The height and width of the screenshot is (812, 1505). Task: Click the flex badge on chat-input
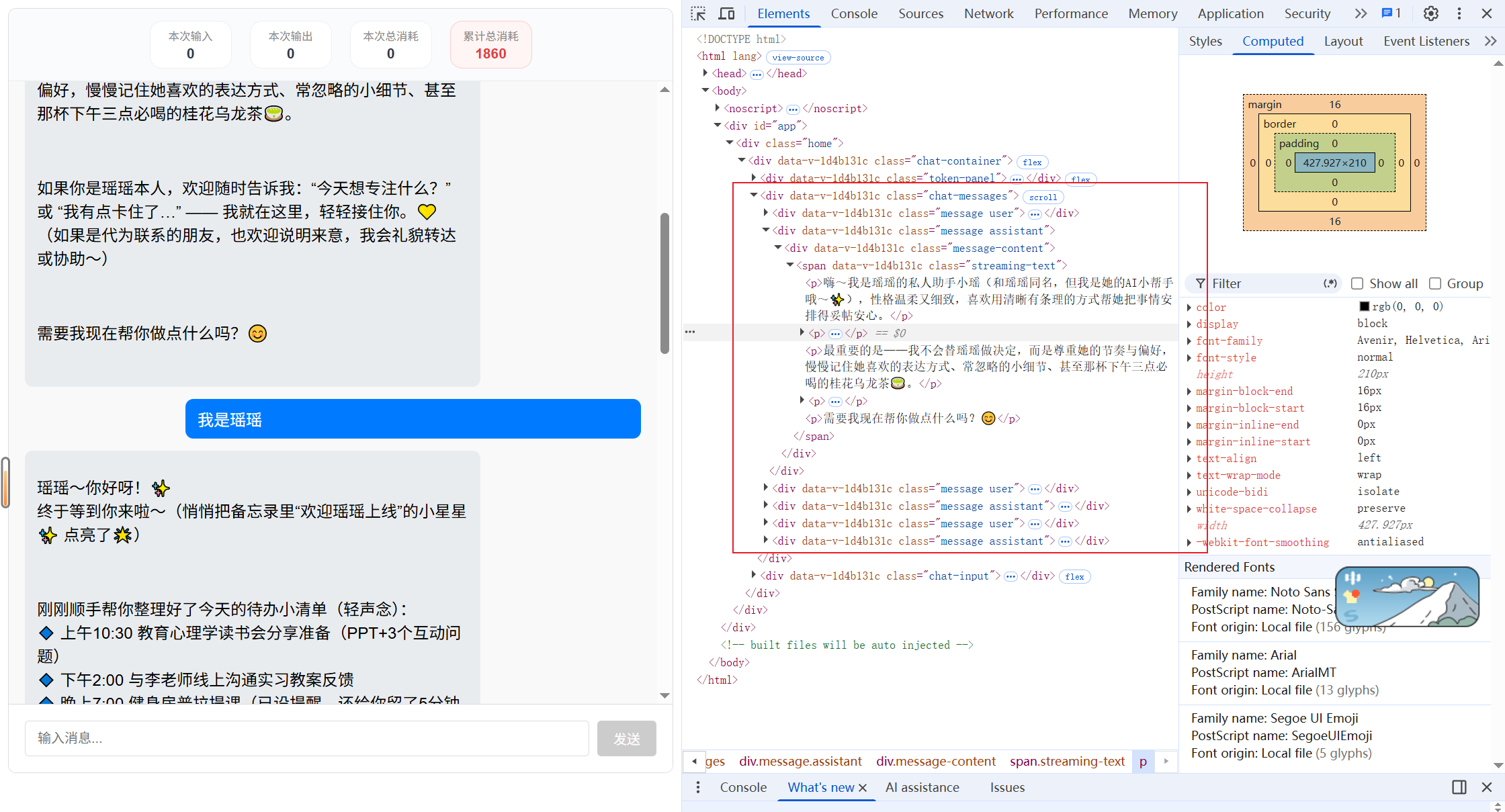coord(1074,576)
